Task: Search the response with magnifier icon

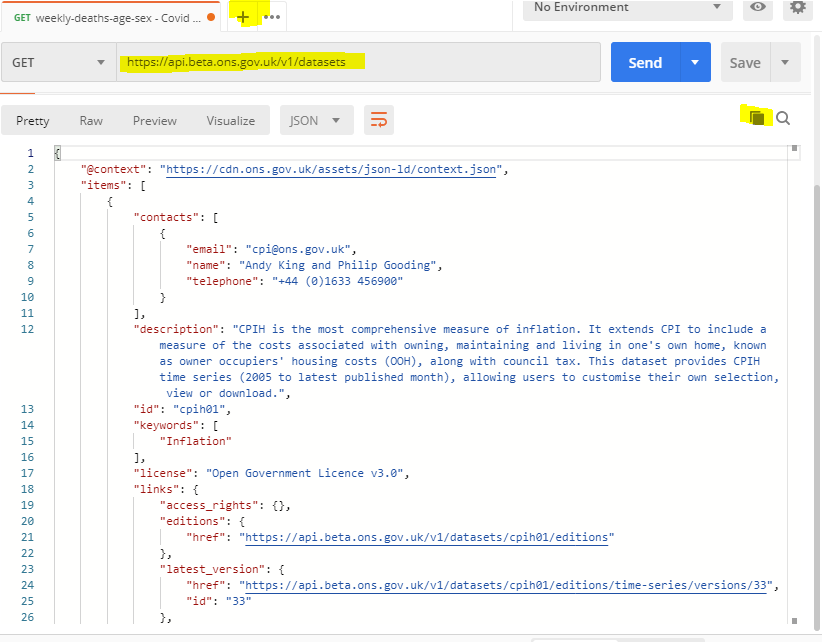Action: tap(783, 118)
